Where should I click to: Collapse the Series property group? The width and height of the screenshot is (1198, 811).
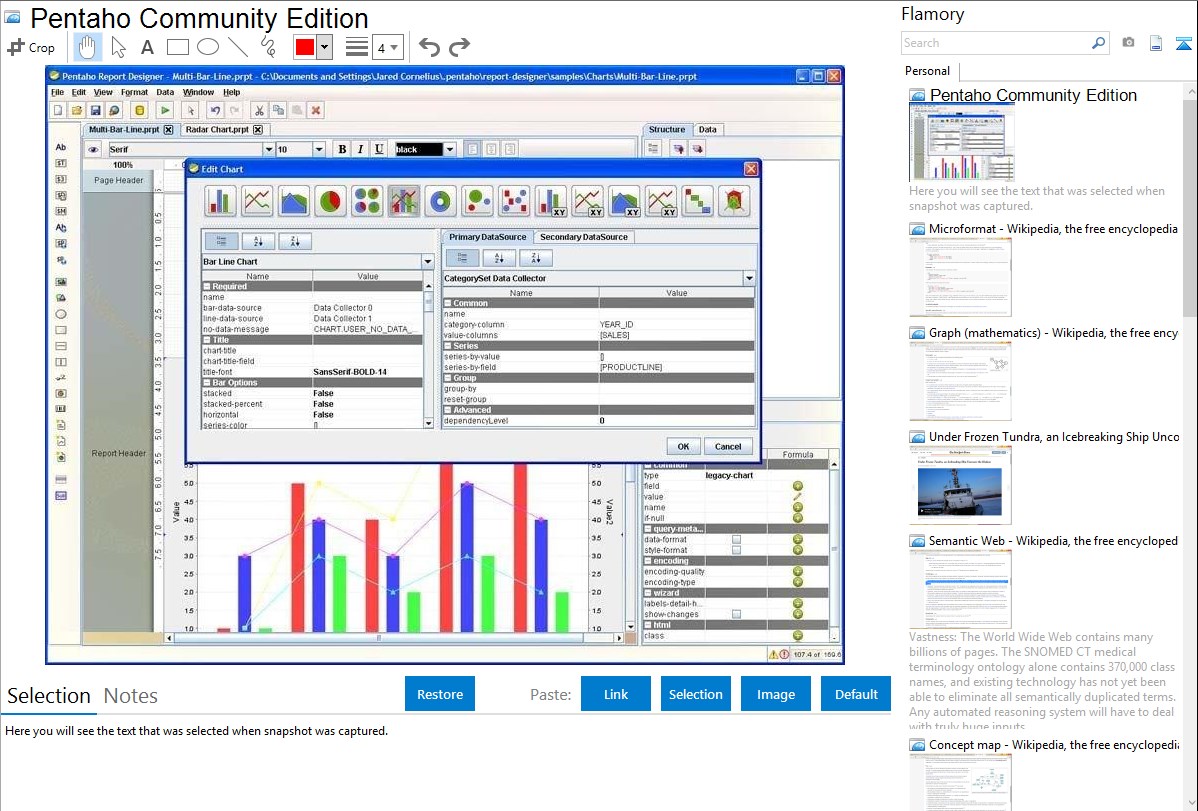click(448, 346)
